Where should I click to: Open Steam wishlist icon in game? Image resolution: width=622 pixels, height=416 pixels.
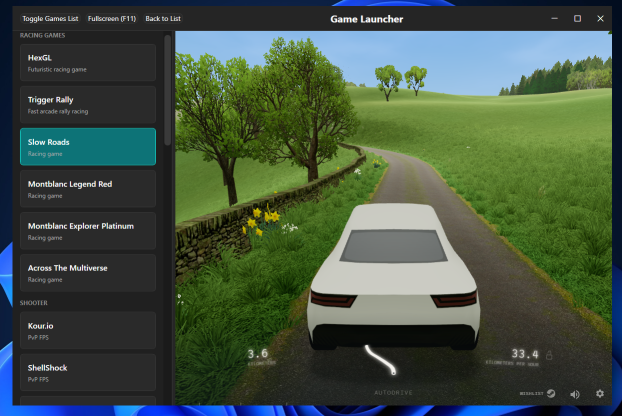[551, 393]
